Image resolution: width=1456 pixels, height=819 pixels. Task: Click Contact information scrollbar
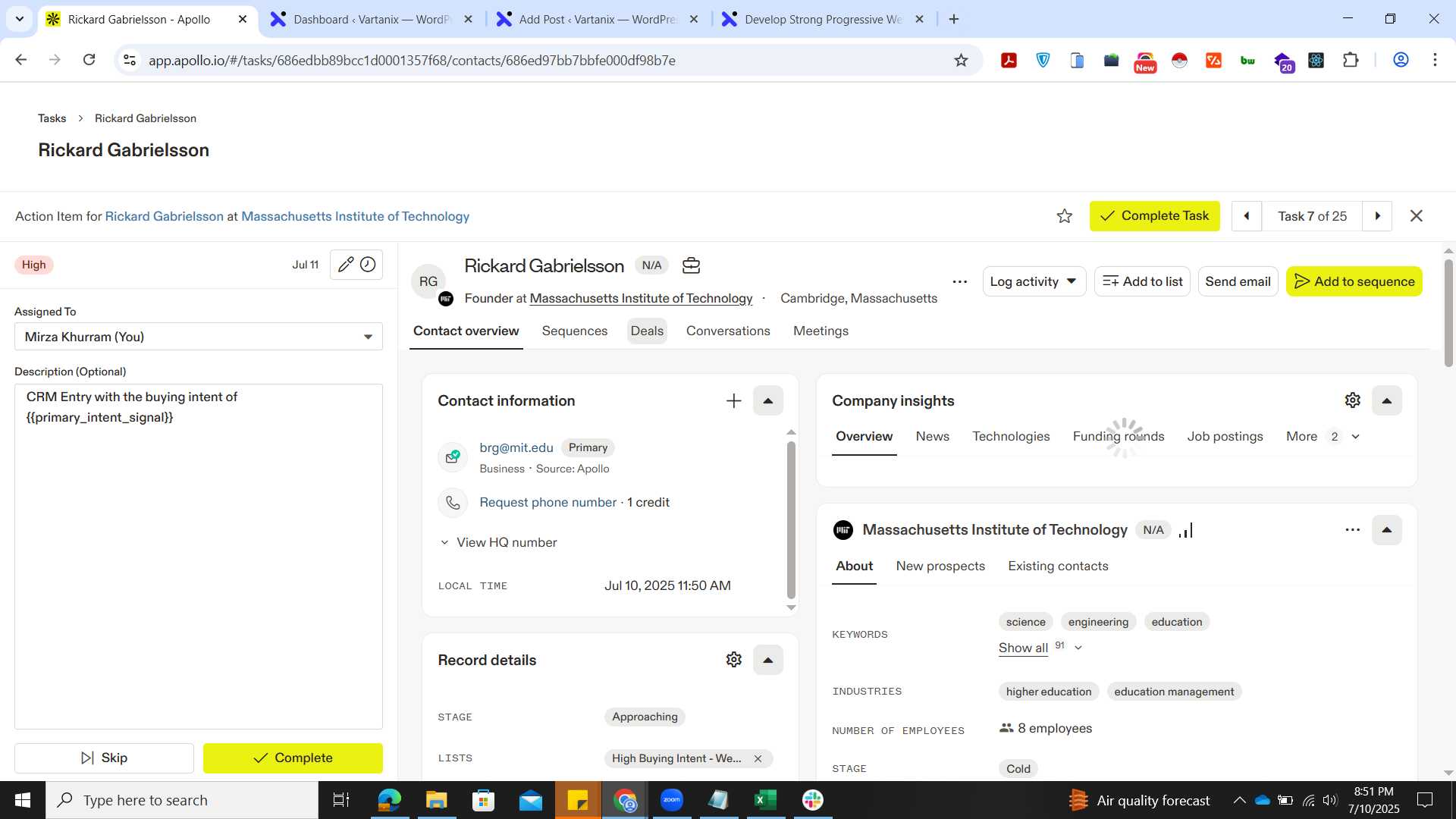791,520
